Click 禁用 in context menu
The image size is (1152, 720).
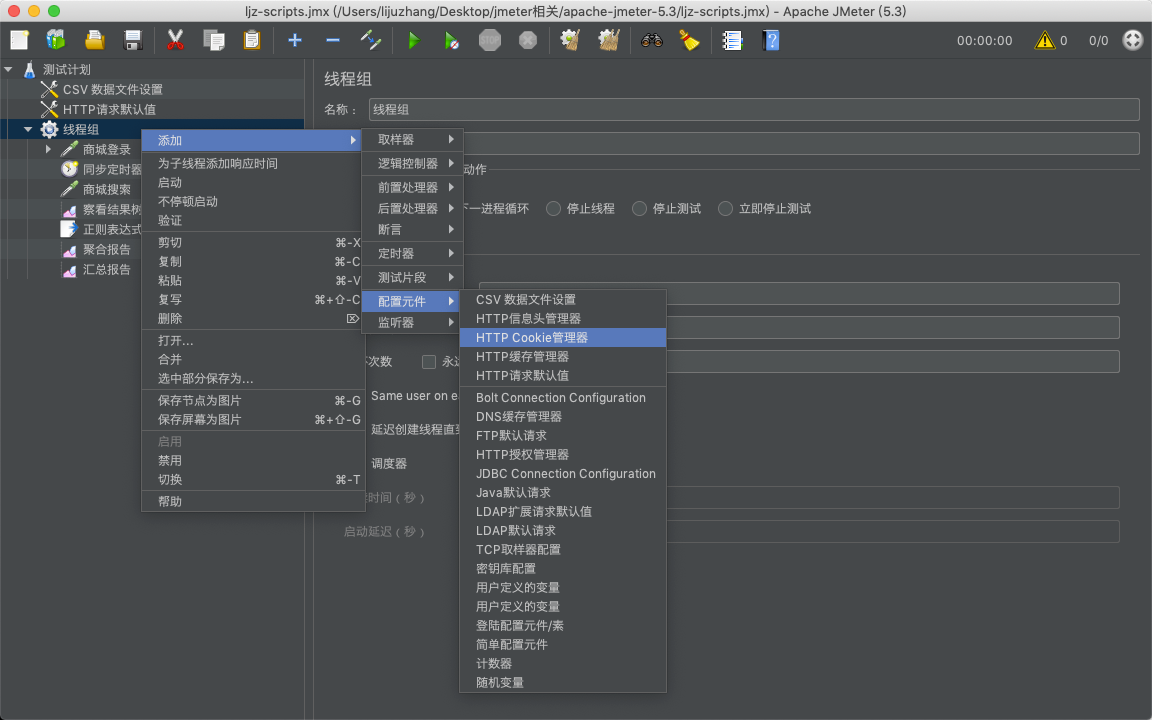coord(253,460)
